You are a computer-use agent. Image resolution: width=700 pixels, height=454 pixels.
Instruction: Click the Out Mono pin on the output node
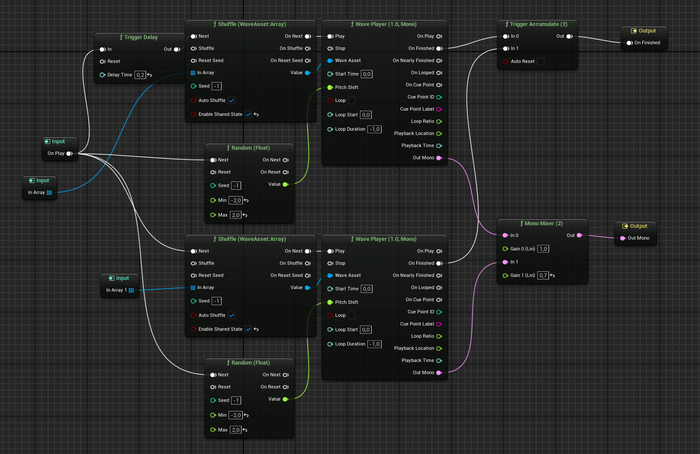[x=625, y=237]
